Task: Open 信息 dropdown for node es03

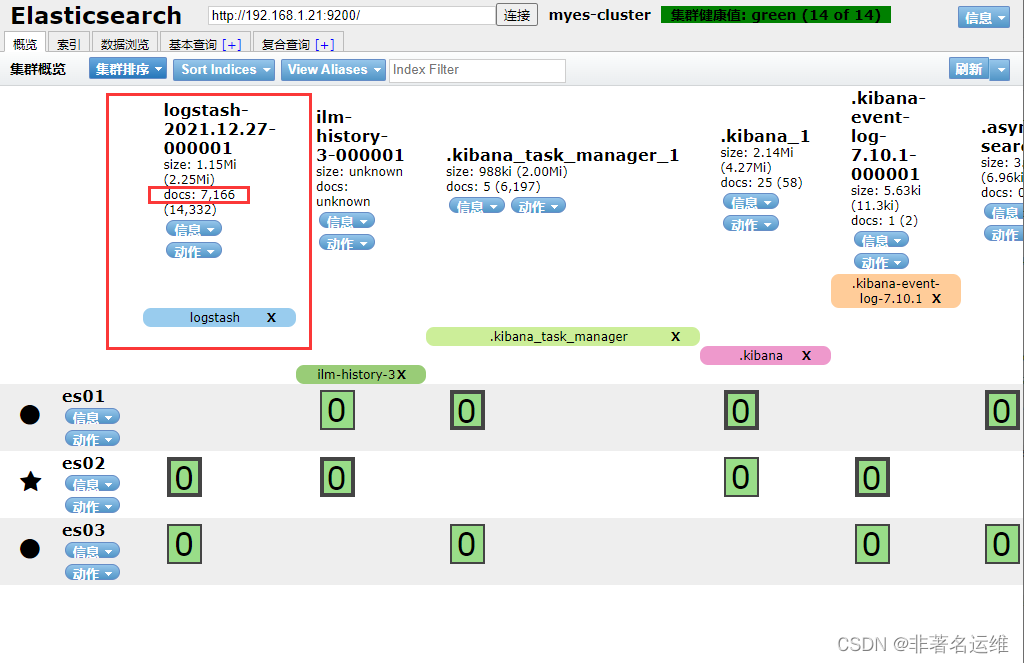Action: (93, 551)
